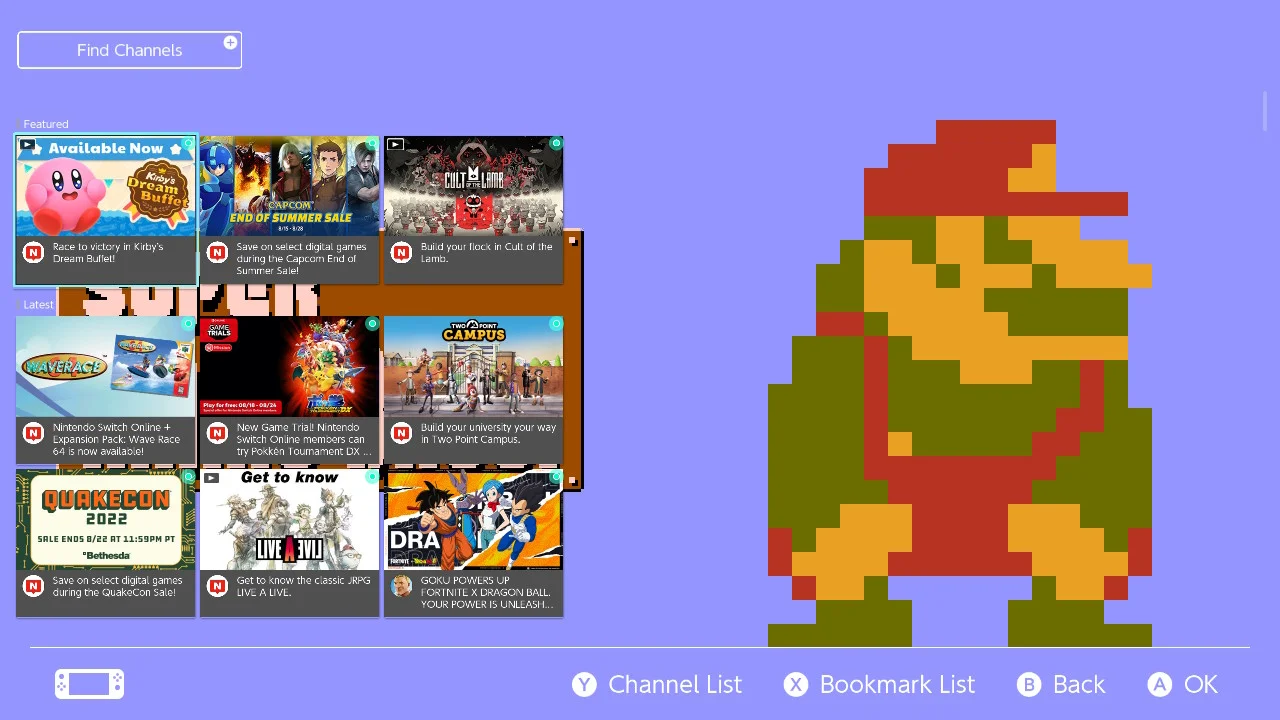Confirm with the OK footer label

tap(1201, 684)
